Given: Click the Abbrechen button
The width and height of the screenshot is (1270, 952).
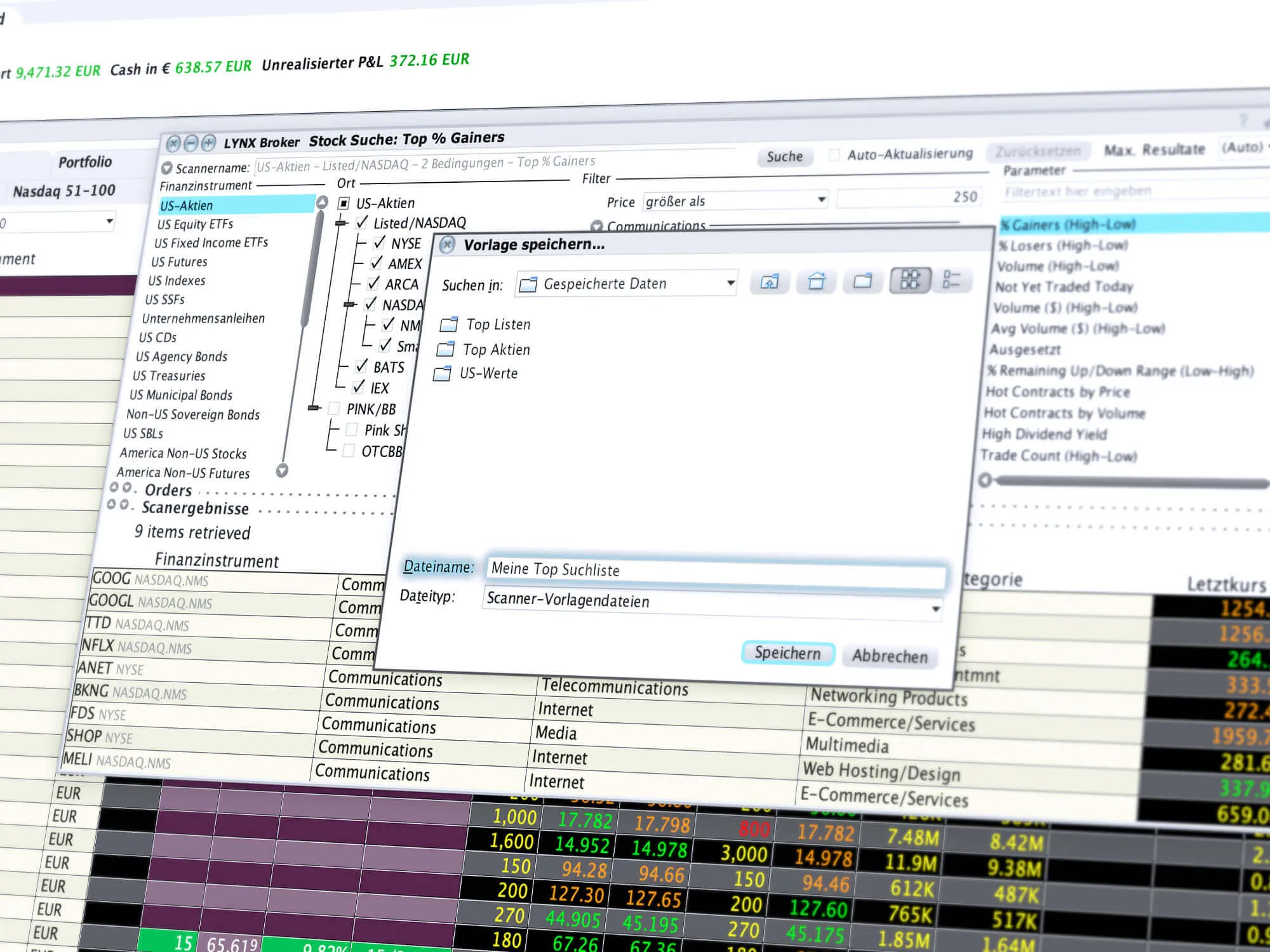Looking at the screenshot, I should (x=890, y=656).
